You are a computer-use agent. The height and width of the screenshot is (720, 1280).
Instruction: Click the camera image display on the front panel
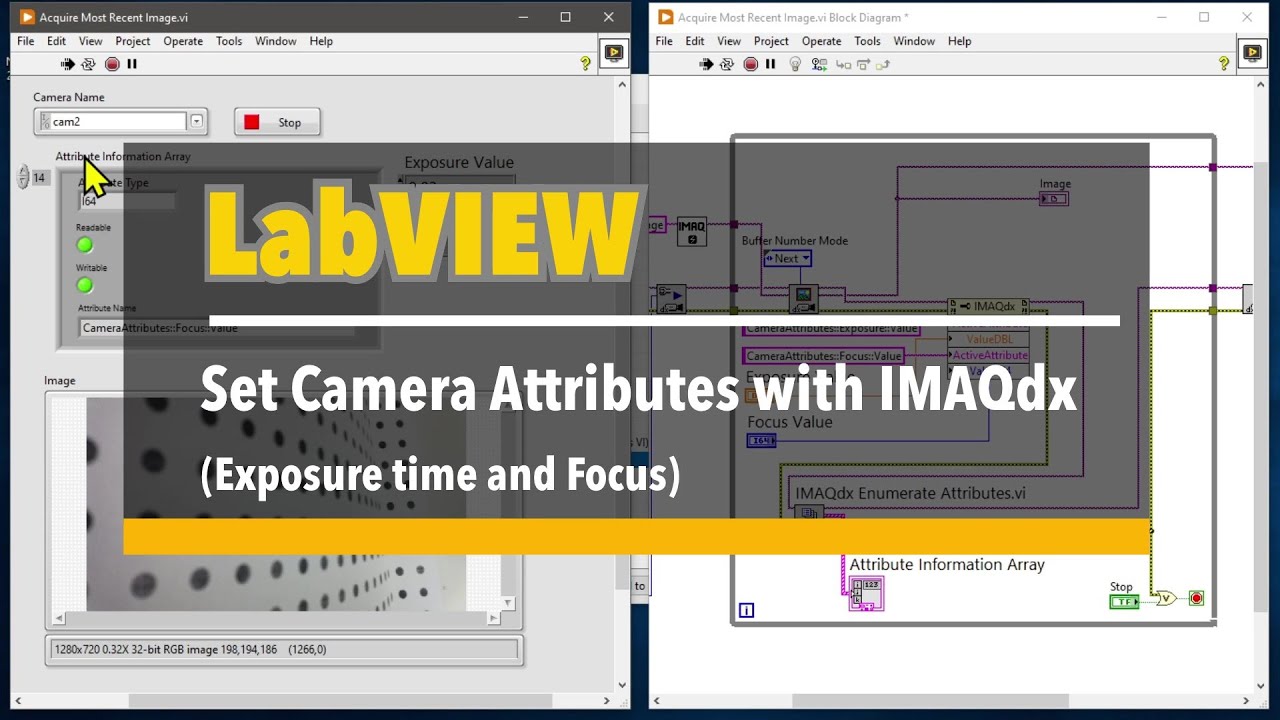[x=275, y=504]
